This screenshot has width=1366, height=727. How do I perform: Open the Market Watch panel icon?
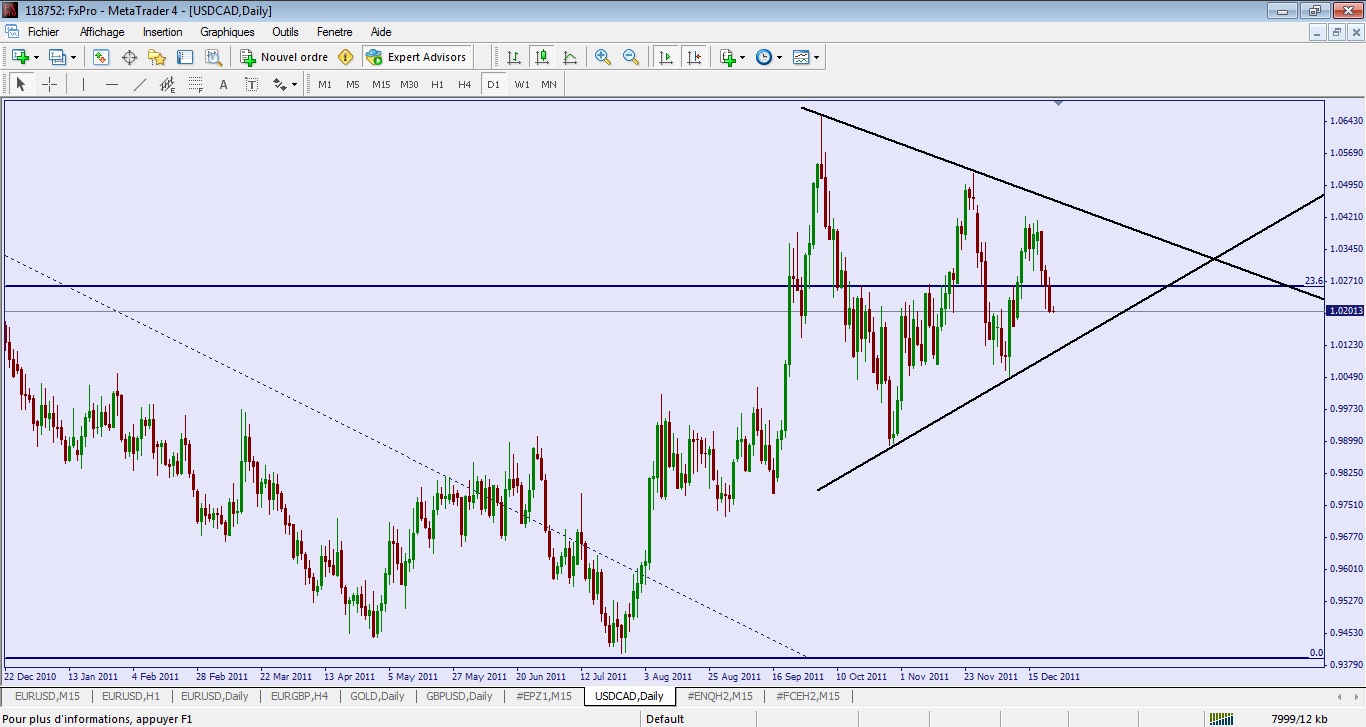(x=101, y=57)
